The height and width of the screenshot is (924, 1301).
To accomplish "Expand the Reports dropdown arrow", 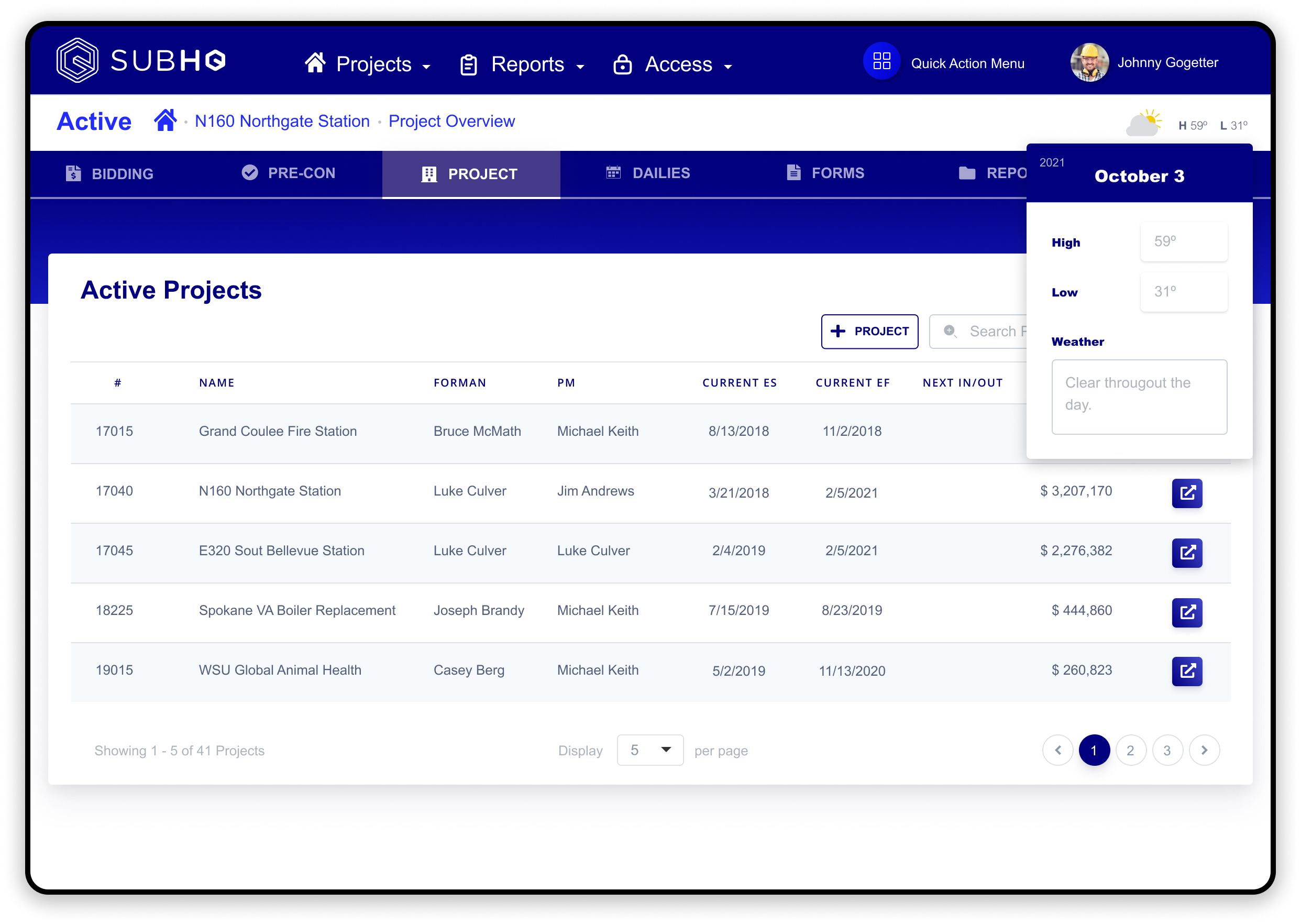I will [580, 67].
